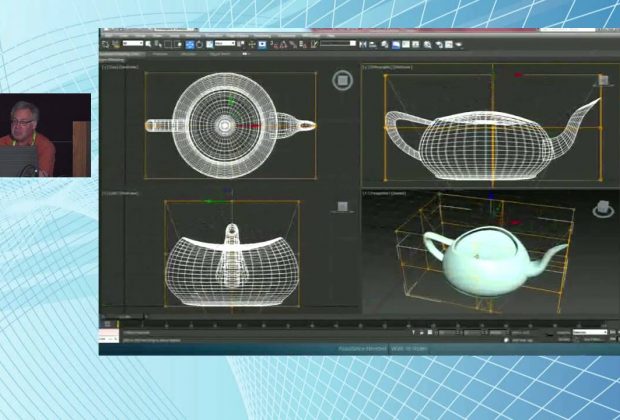Click the ViewCube in the Perspective viewport
This screenshot has width=620, height=420.
[x=603, y=209]
